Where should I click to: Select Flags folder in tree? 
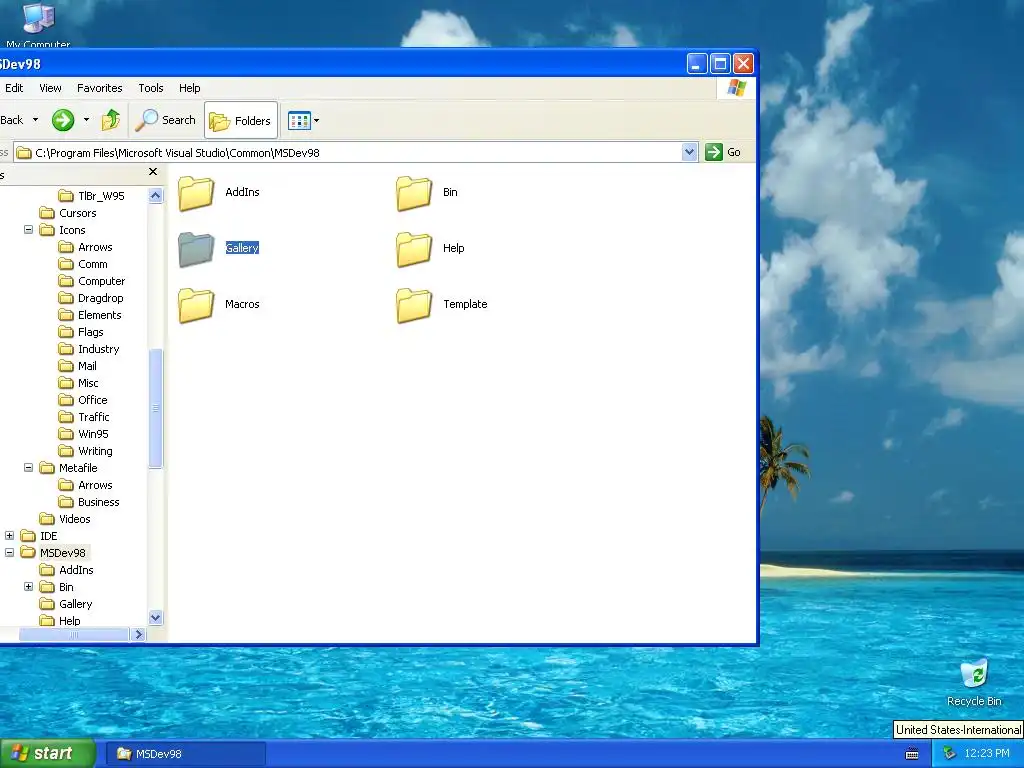81,332
